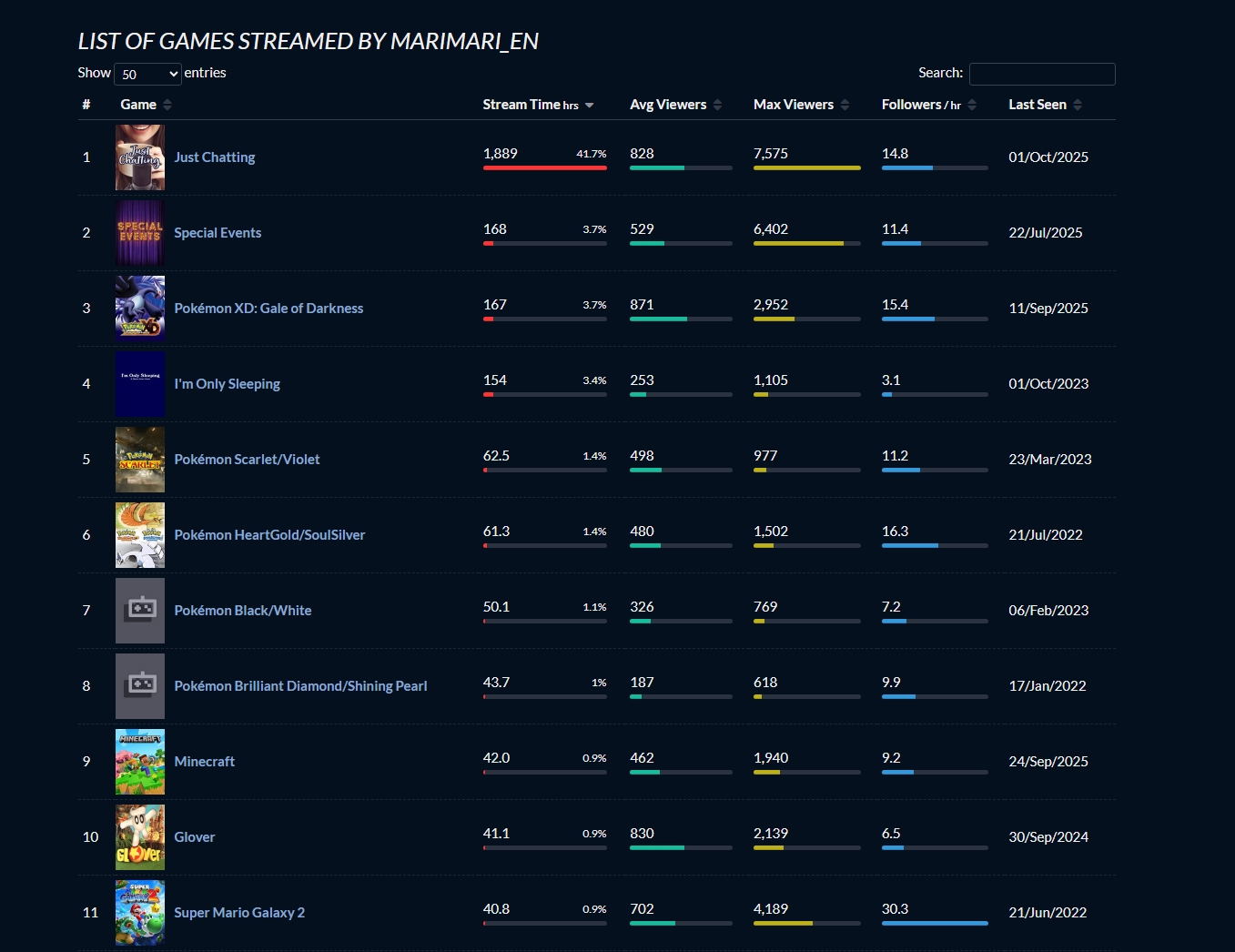Click the 01/Oct/2023 last seen date
The width and height of the screenshot is (1235, 952).
(1048, 384)
